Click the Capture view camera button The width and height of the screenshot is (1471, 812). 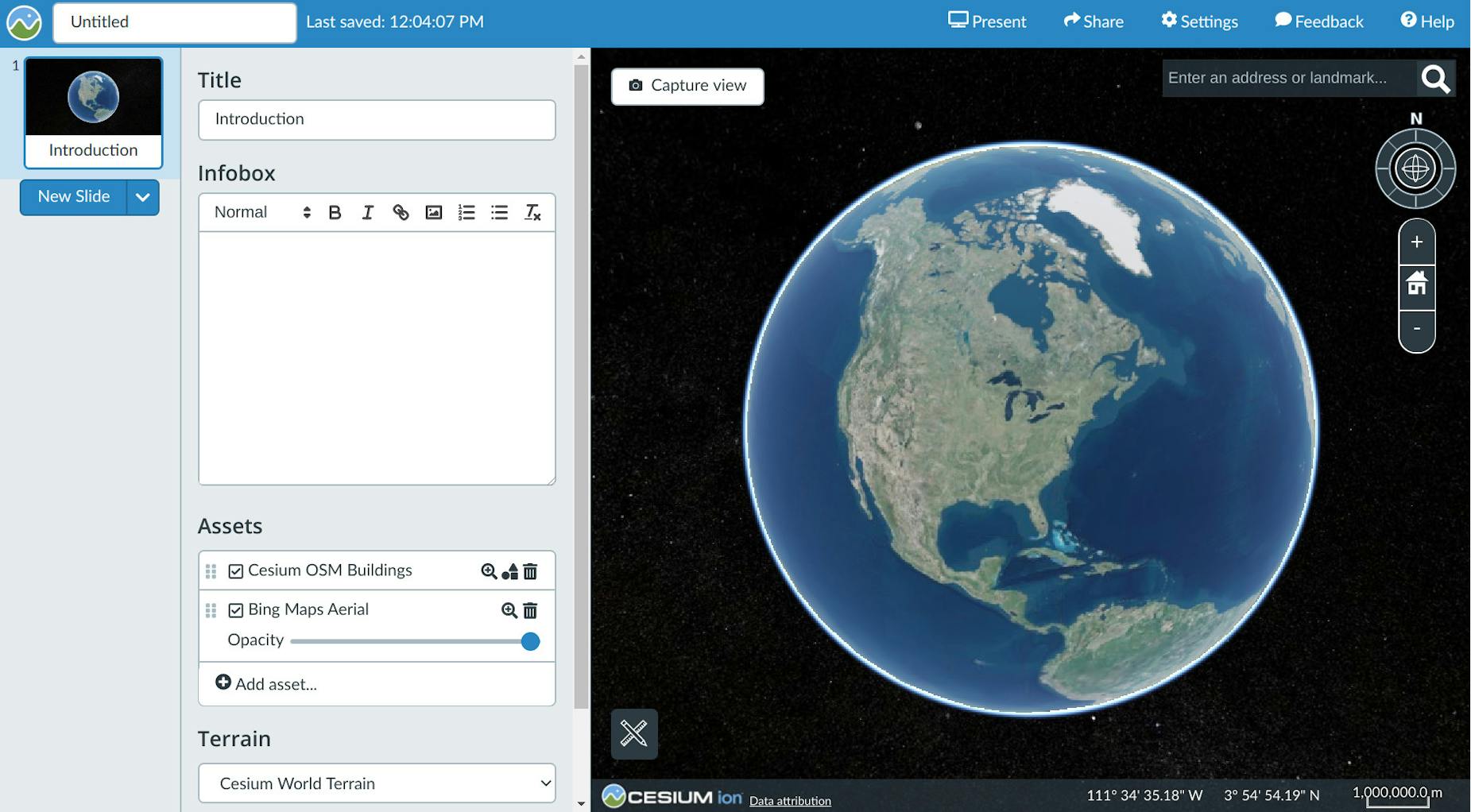pyautogui.click(x=687, y=86)
